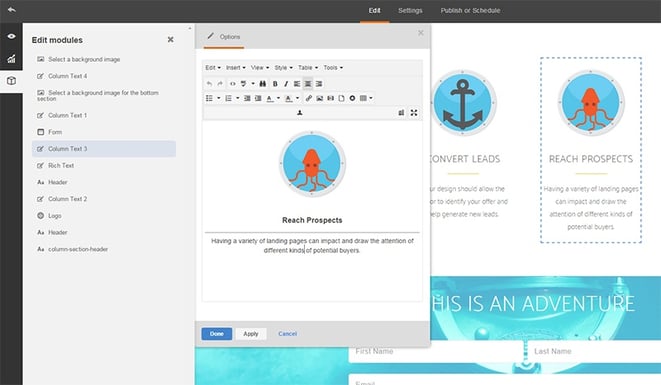Redo the edit in the editor toolbar
The width and height of the screenshot is (661, 385).
[x=220, y=84]
